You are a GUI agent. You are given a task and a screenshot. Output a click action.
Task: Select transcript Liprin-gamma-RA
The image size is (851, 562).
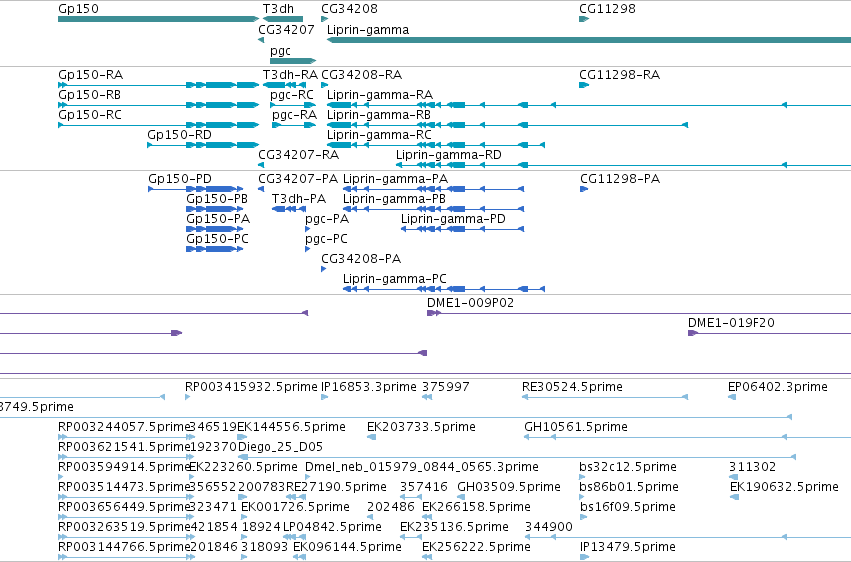(589, 105)
